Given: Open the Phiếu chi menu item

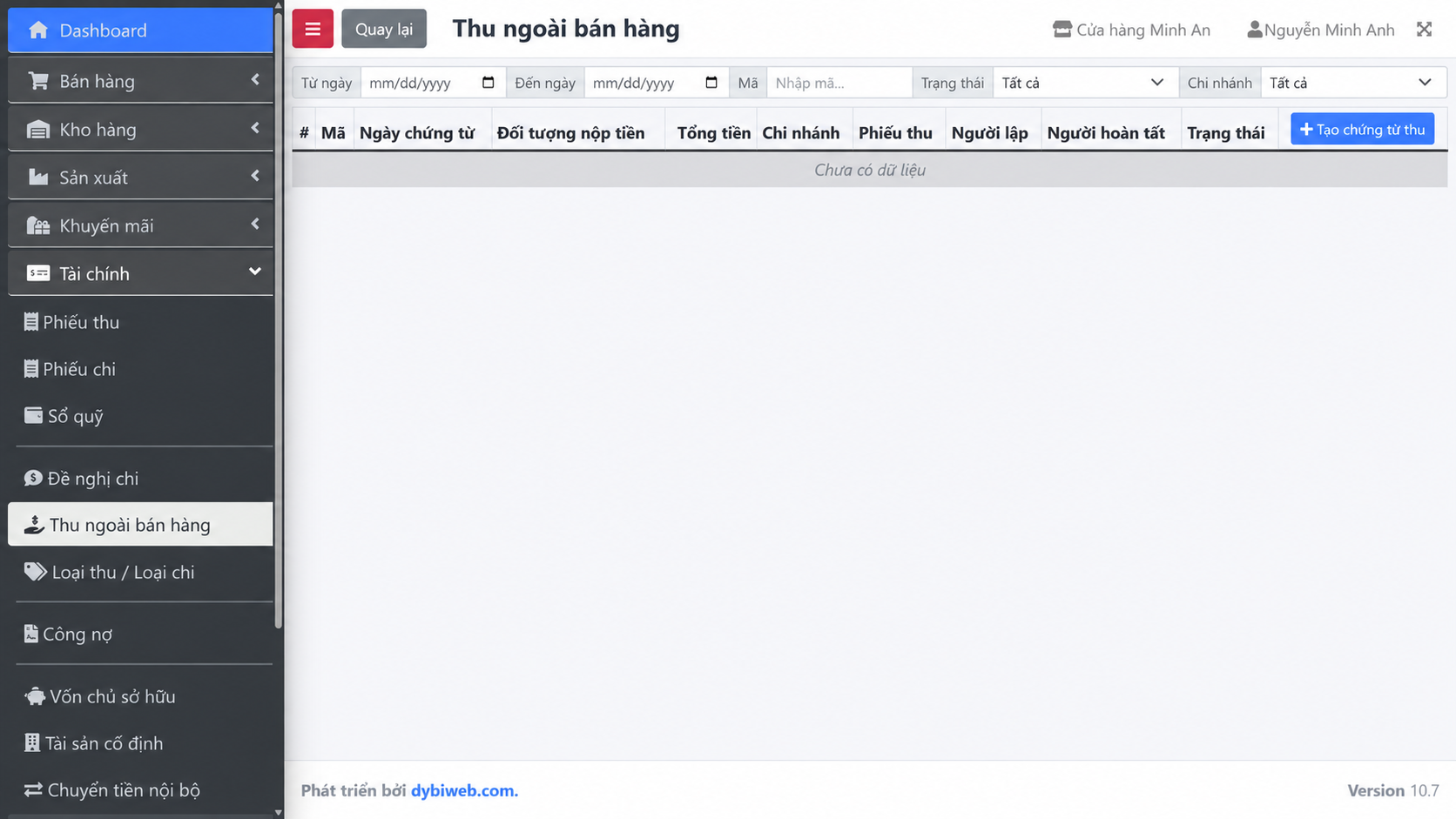Looking at the screenshot, I should click(x=140, y=369).
